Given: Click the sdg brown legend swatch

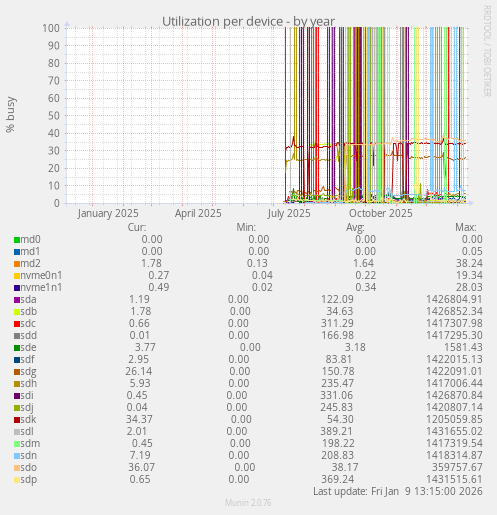Looking at the screenshot, I should (x=17, y=372).
